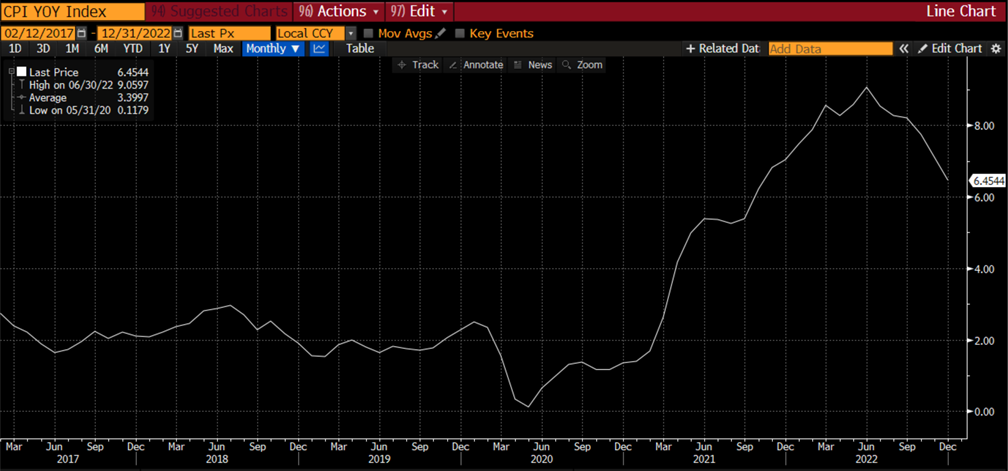Open the start date calendar picker
This screenshot has height=471, width=1008.
click(x=81, y=33)
